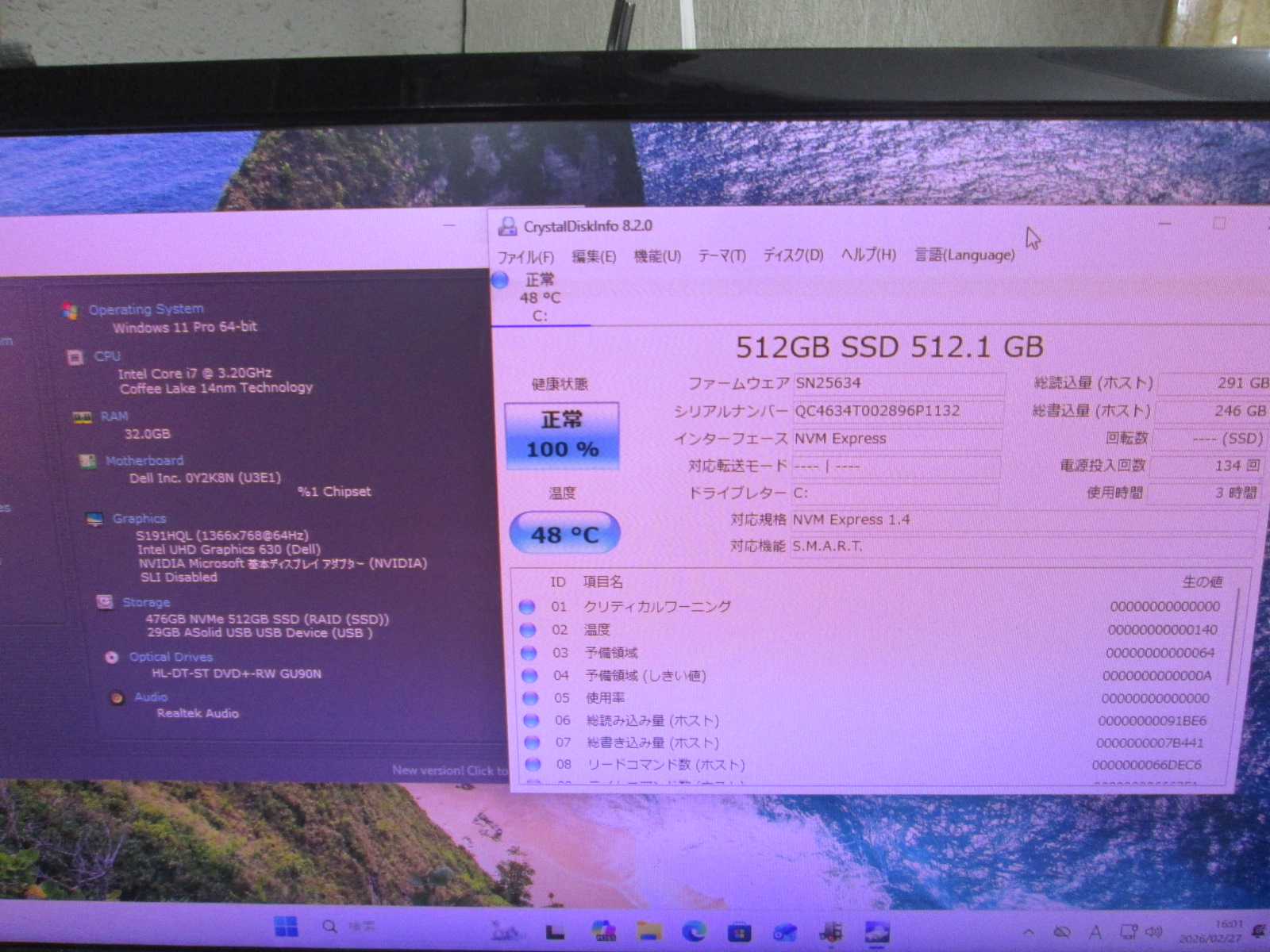Click the volume speaker icon in system tray

(x=1154, y=932)
